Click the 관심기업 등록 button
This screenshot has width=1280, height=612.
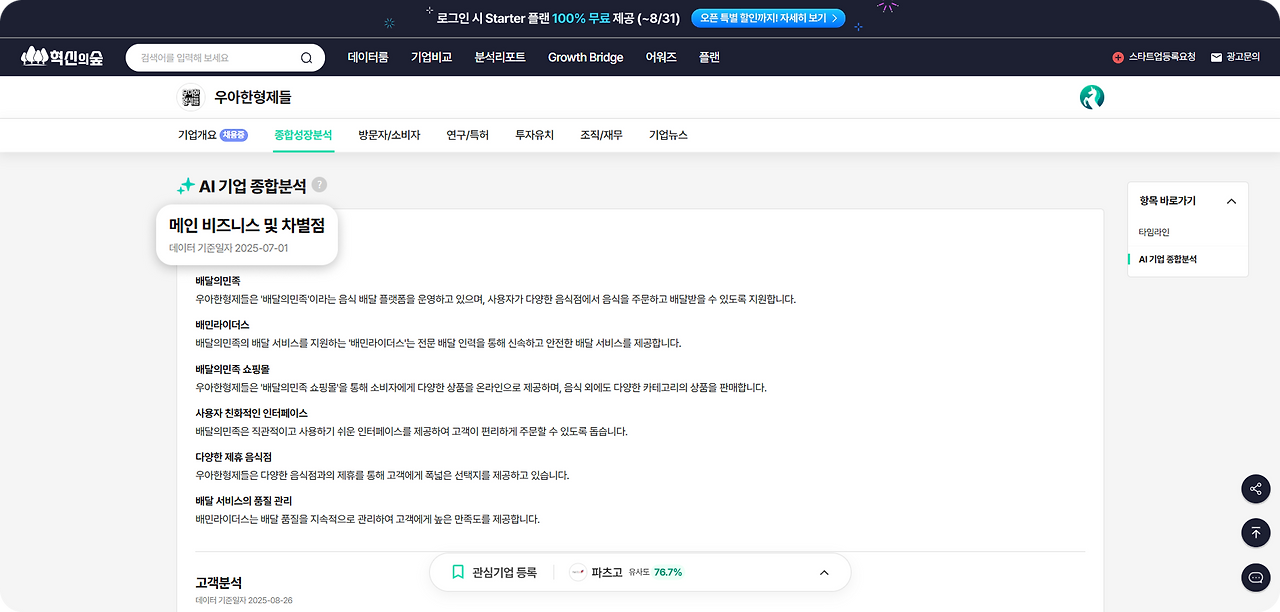click(494, 572)
